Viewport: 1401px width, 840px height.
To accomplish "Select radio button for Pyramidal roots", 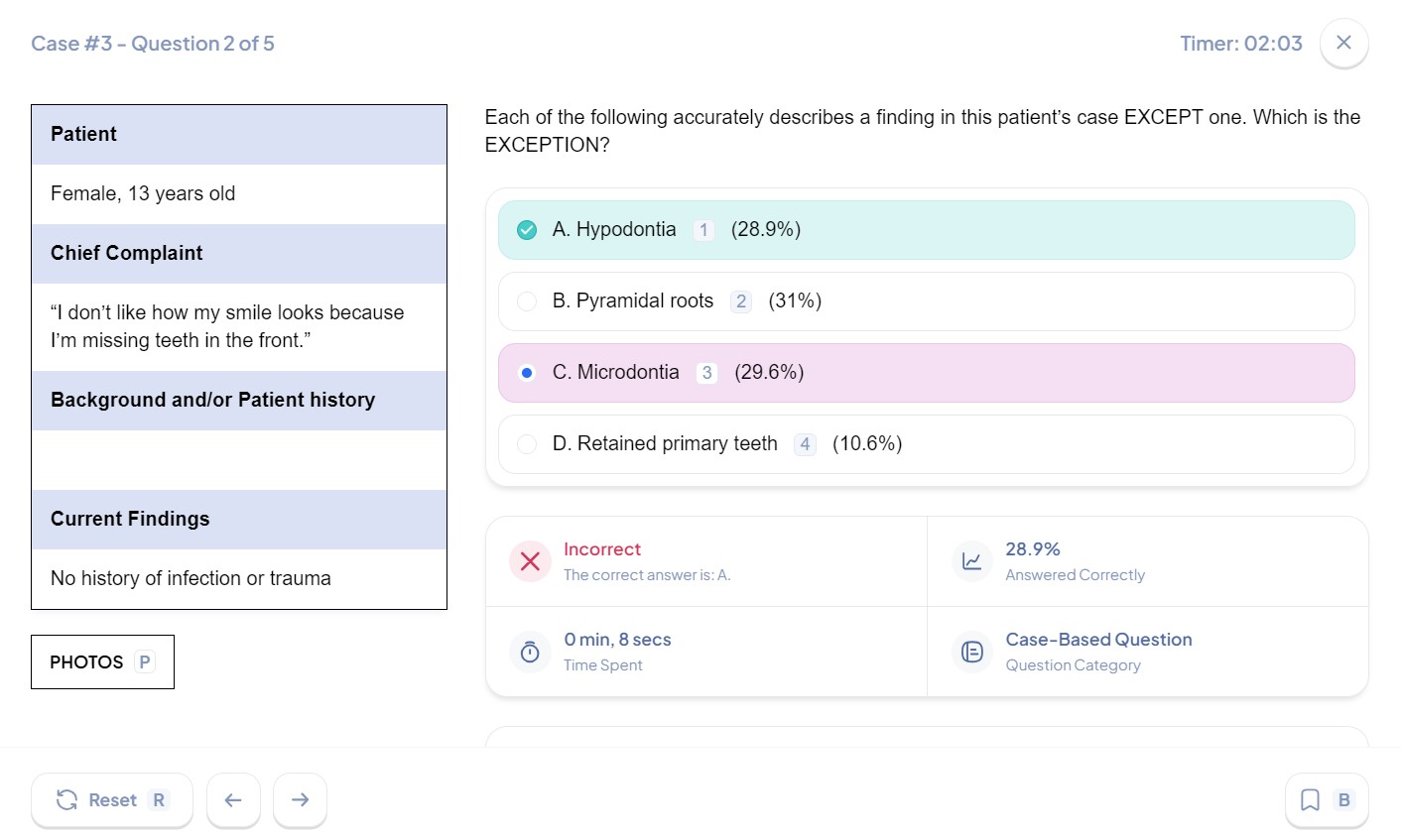I will click(527, 301).
